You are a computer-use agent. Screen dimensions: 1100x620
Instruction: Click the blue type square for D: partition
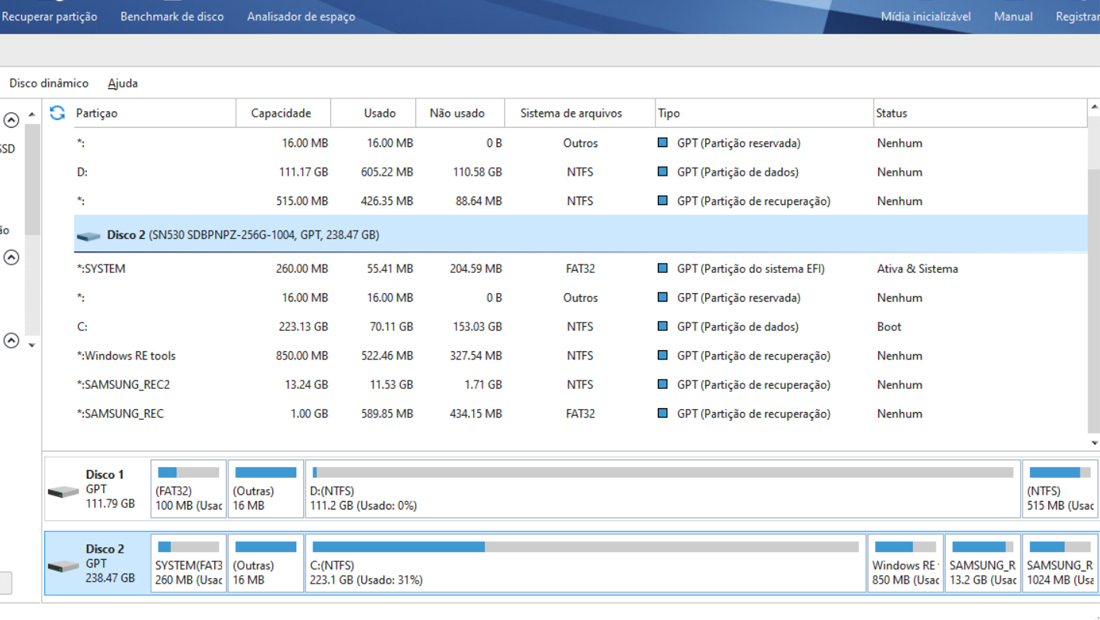click(662, 171)
